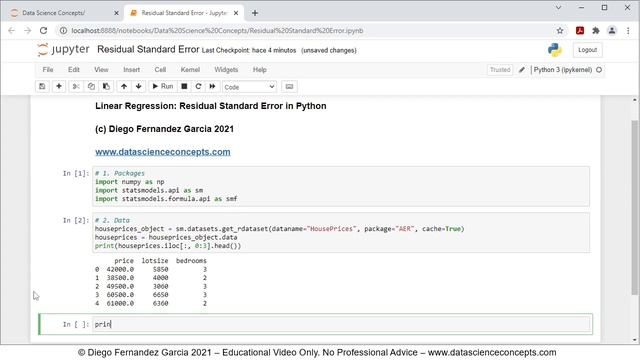Open the Edit menu
640x360 pixels.
click(74, 70)
